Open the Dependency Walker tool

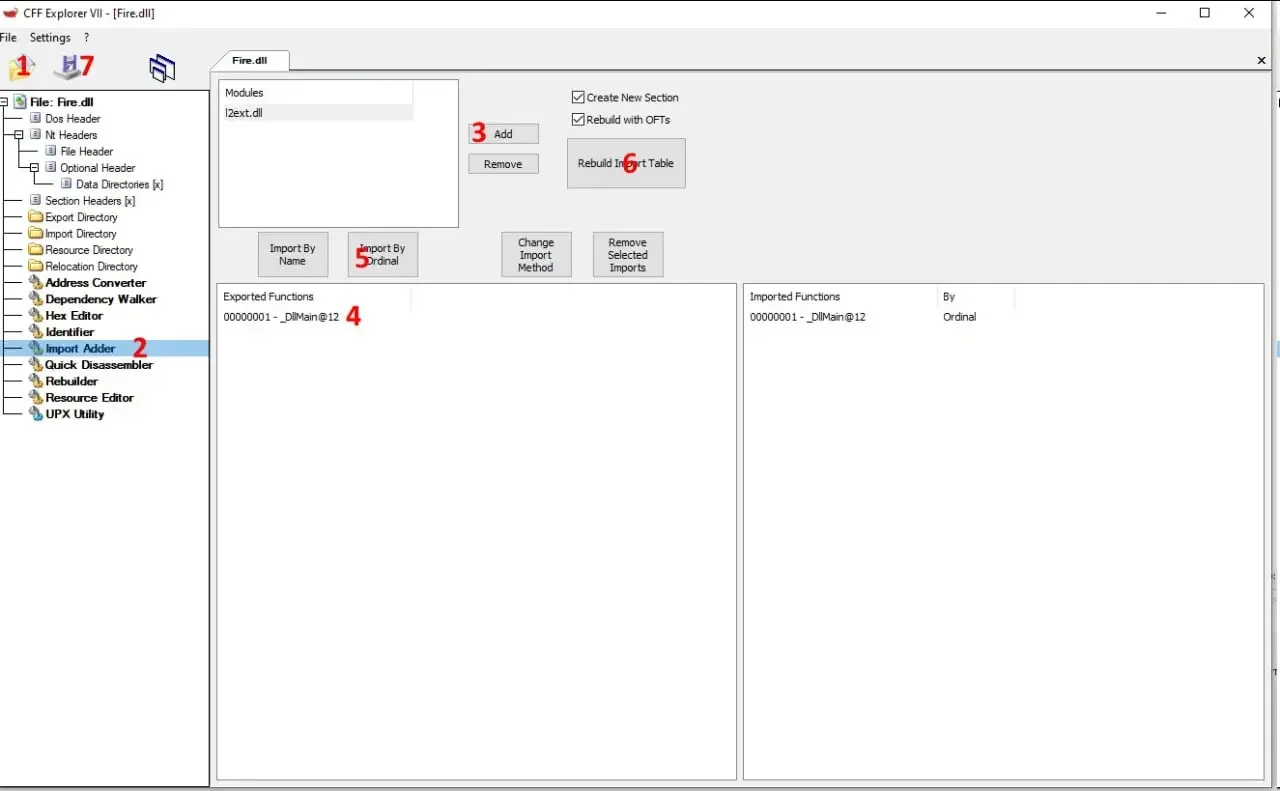101,299
